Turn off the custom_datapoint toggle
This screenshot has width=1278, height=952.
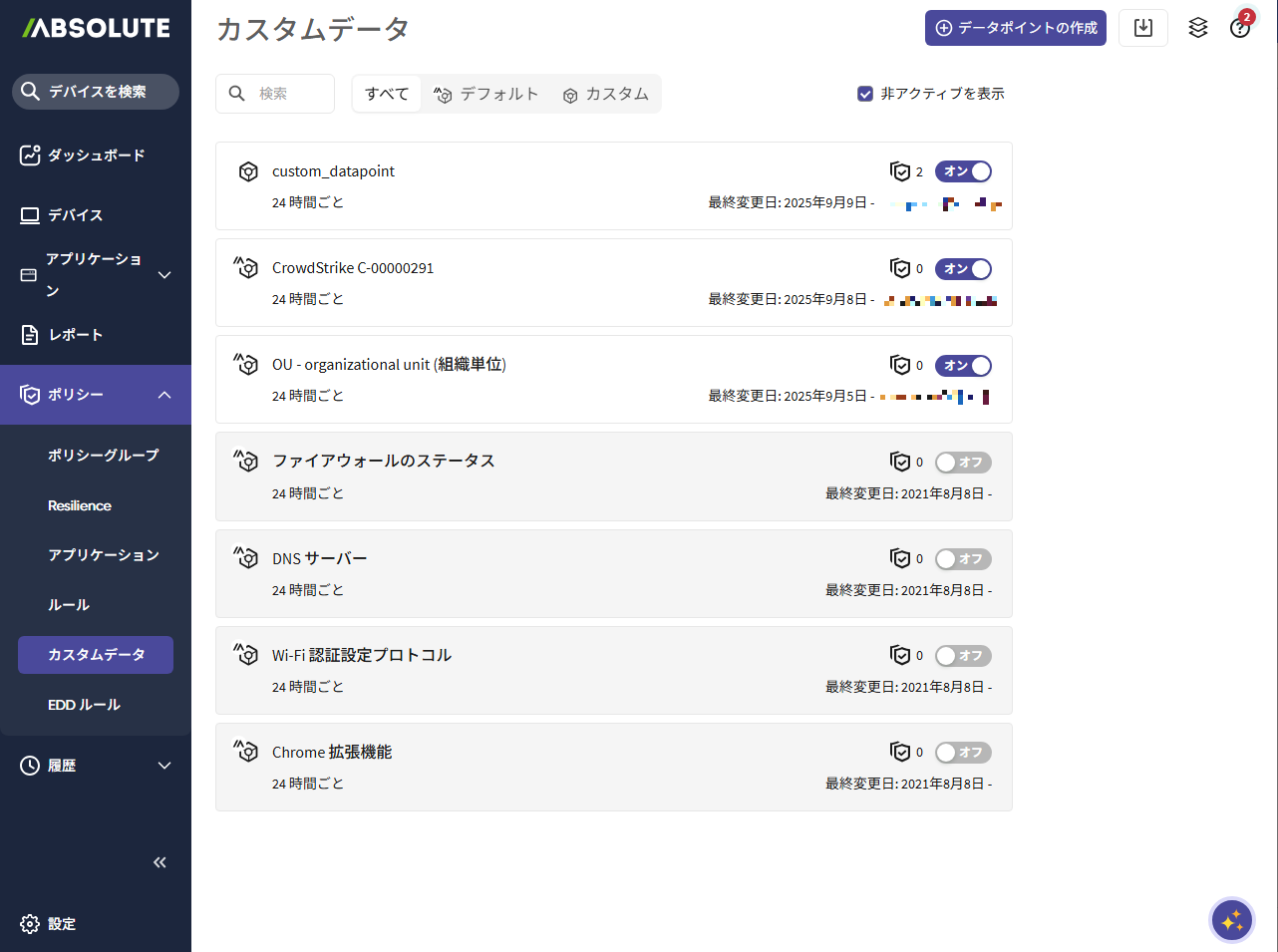[963, 171]
